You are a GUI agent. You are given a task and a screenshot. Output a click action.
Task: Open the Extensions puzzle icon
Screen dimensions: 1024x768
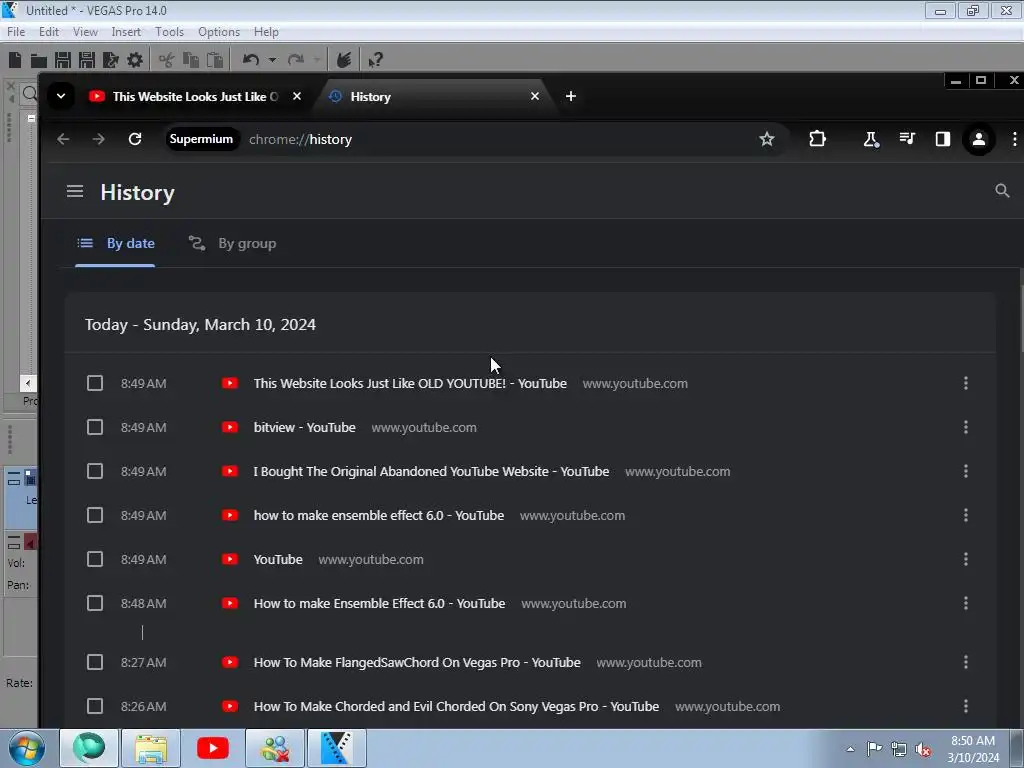click(818, 139)
